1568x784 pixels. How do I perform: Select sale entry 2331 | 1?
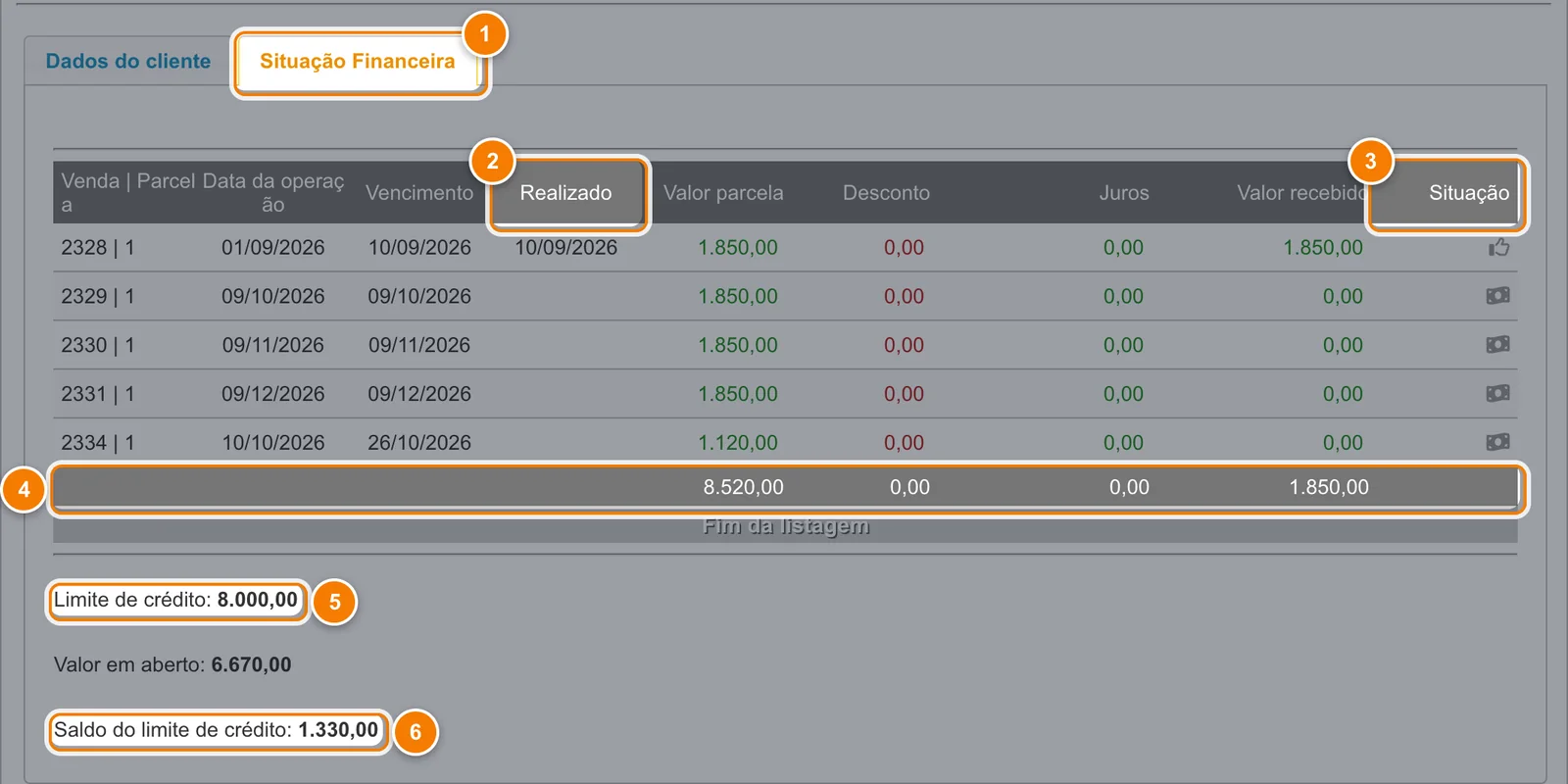pos(98,394)
